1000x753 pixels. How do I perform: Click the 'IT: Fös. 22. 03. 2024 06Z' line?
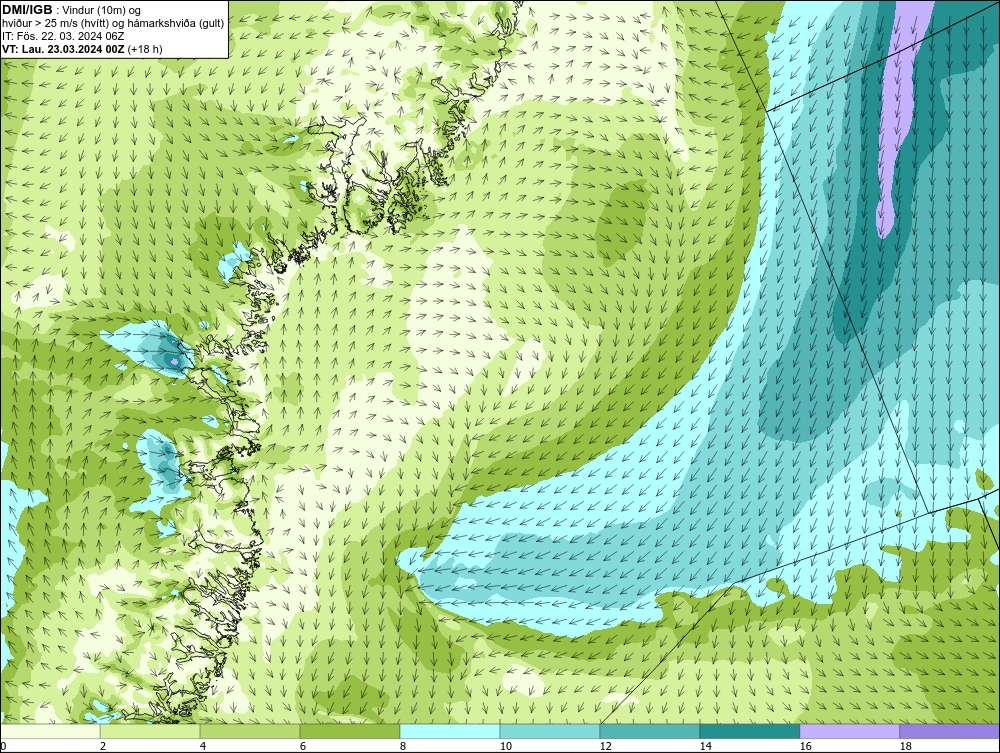[63, 36]
